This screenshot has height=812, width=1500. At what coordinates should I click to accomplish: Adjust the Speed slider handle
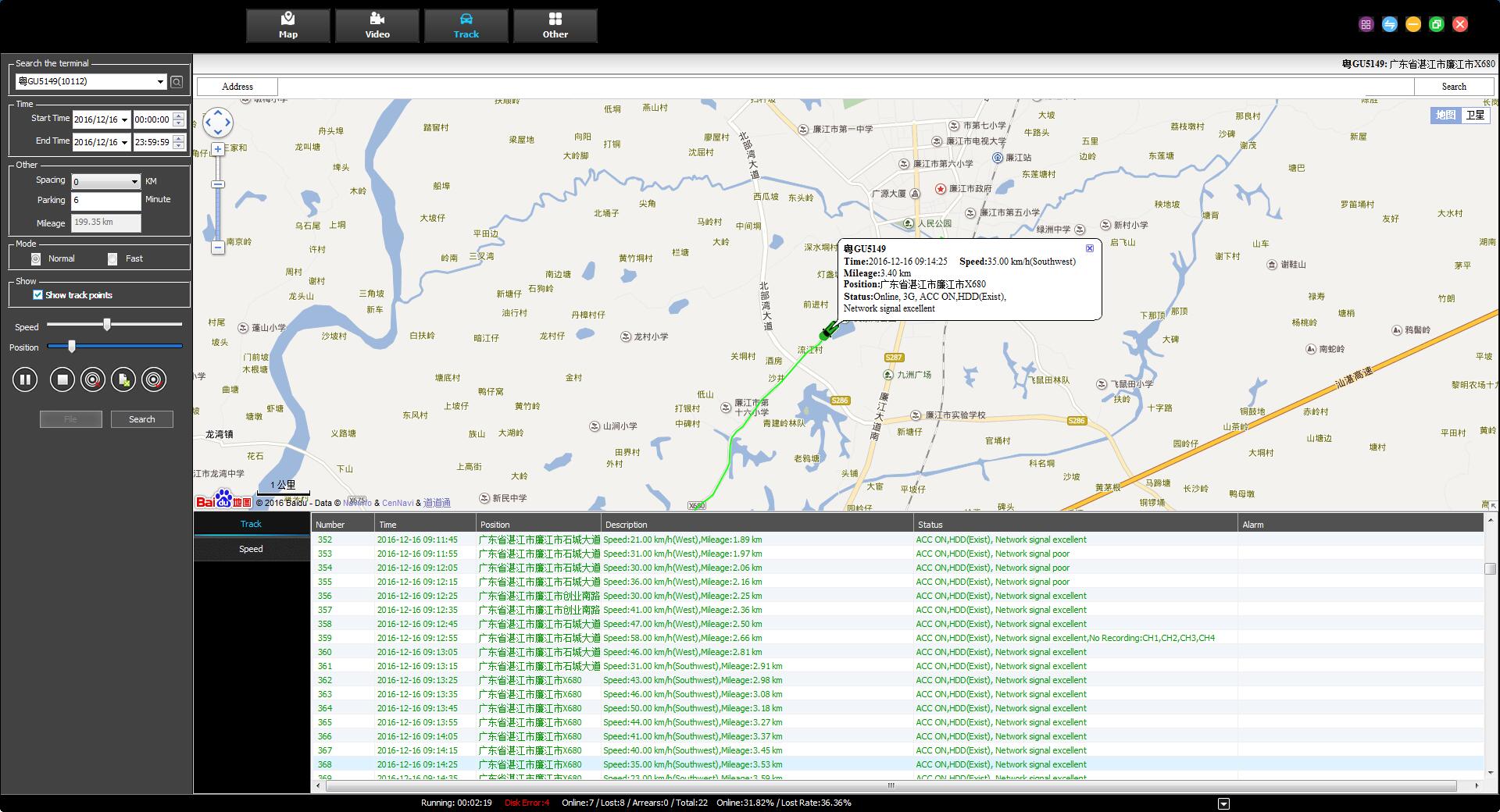(107, 324)
